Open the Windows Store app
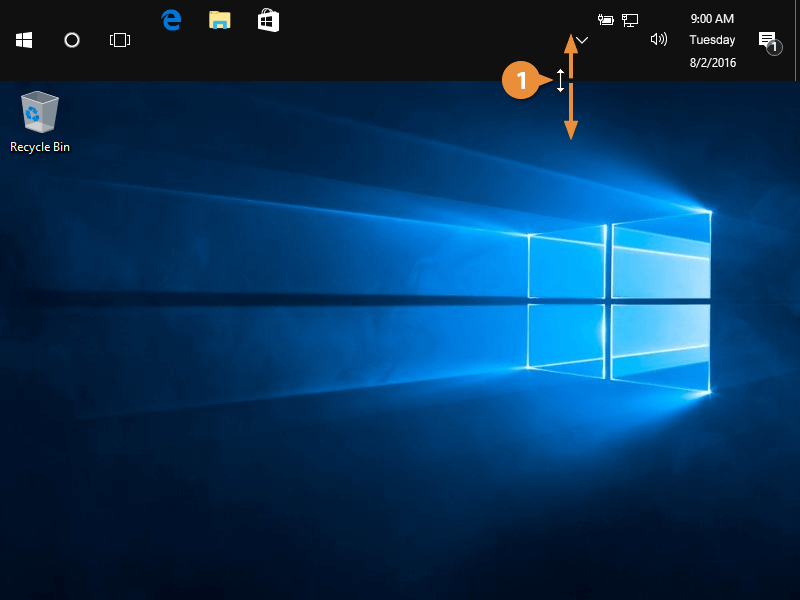This screenshot has height=600, width=800. [x=268, y=21]
